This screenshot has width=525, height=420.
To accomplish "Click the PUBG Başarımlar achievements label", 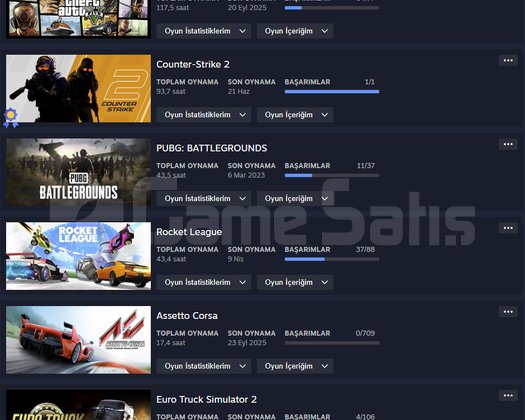I will [x=307, y=166].
